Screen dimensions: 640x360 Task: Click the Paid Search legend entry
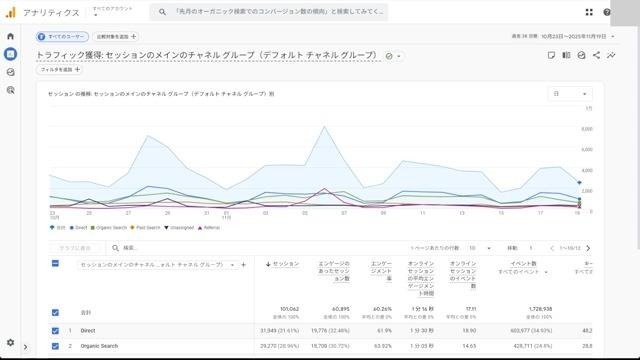(x=145, y=228)
